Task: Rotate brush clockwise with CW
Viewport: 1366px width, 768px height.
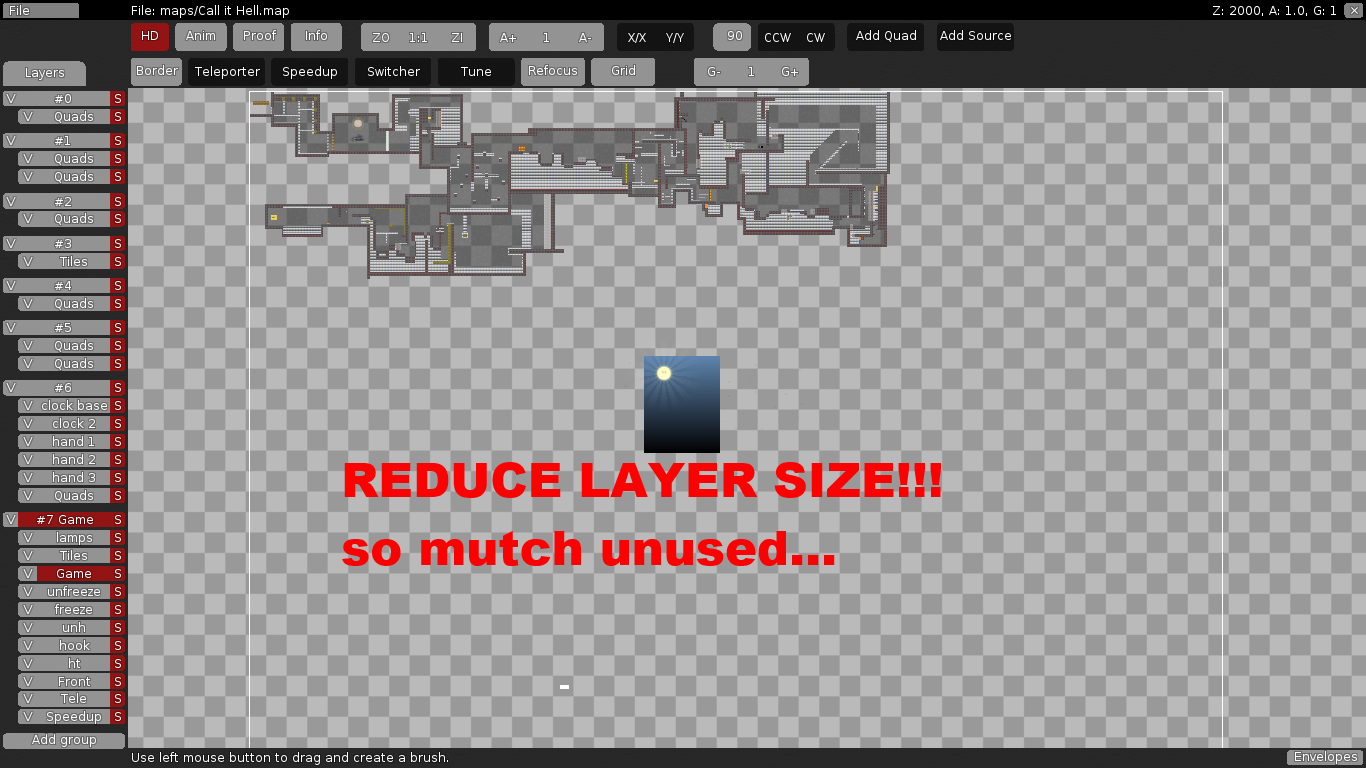Action: (x=816, y=37)
